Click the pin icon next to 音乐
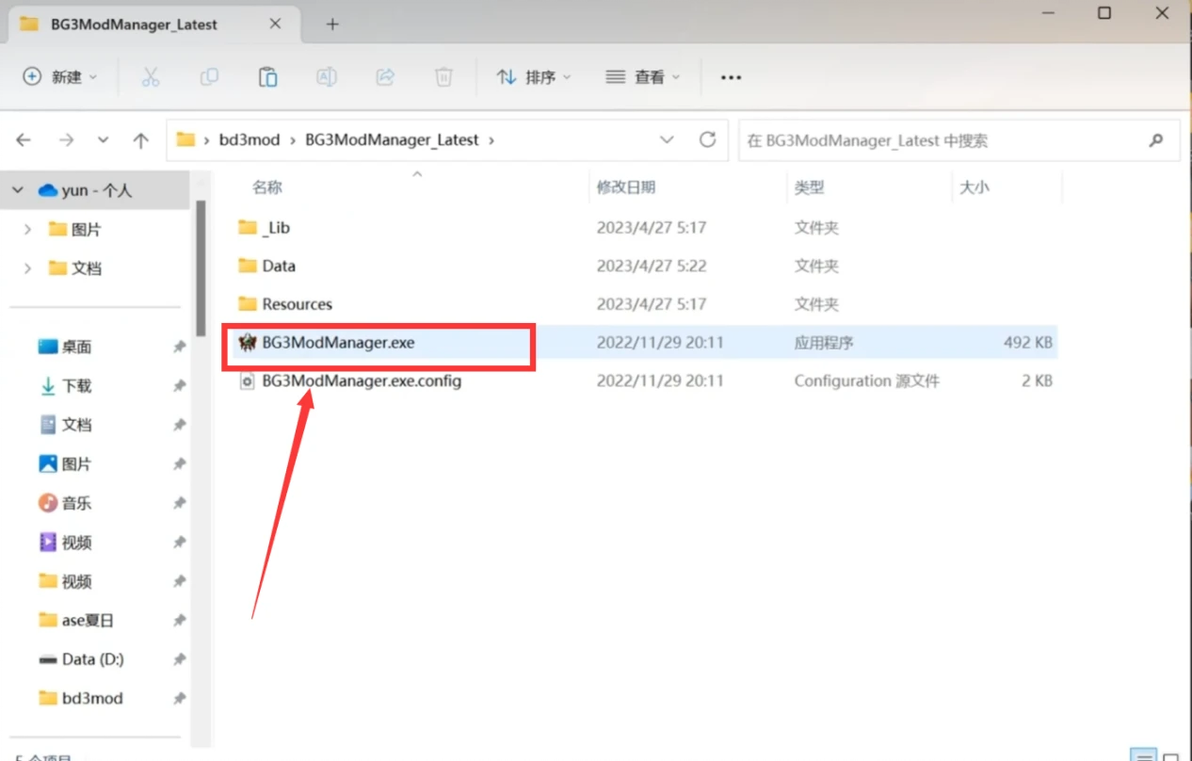 tap(179, 503)
